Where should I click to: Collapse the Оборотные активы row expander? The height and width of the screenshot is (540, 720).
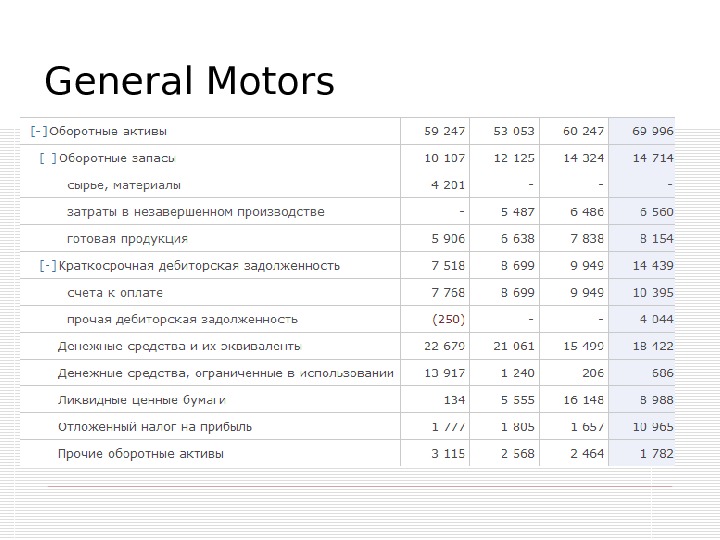pos(39,131)
